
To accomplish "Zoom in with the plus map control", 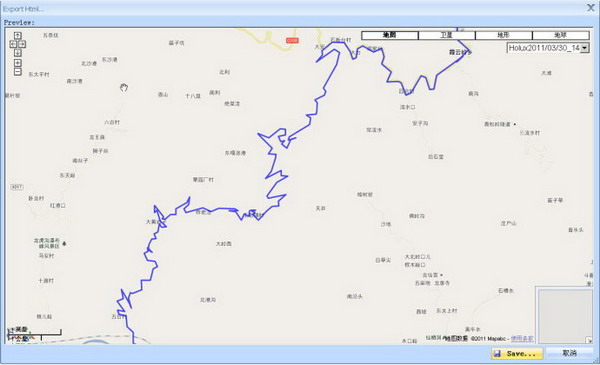I will pos(18,63).
